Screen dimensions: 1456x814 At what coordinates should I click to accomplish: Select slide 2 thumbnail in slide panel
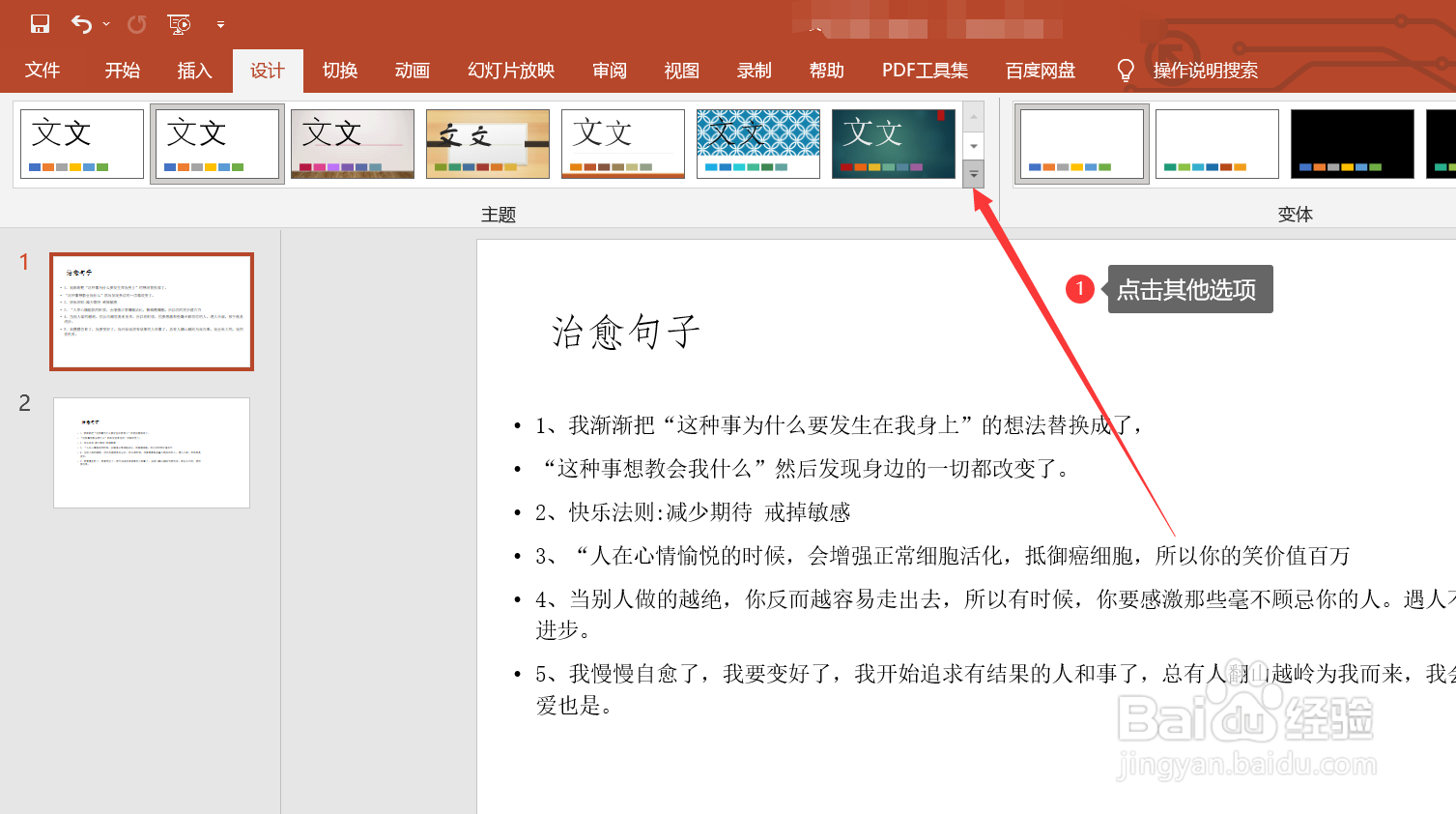152,452
